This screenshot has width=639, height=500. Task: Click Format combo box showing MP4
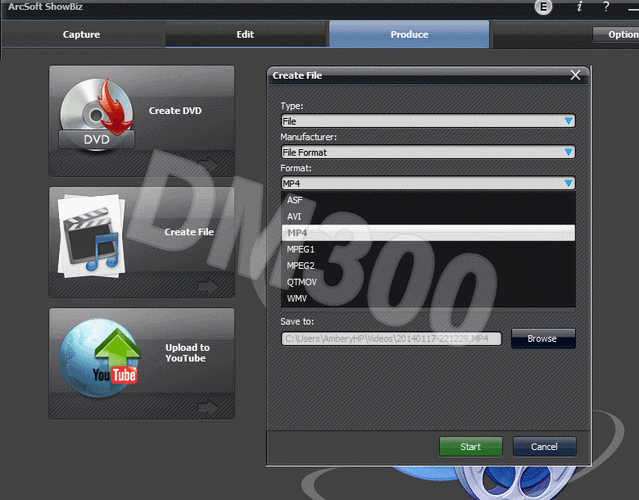click(428, 183)
